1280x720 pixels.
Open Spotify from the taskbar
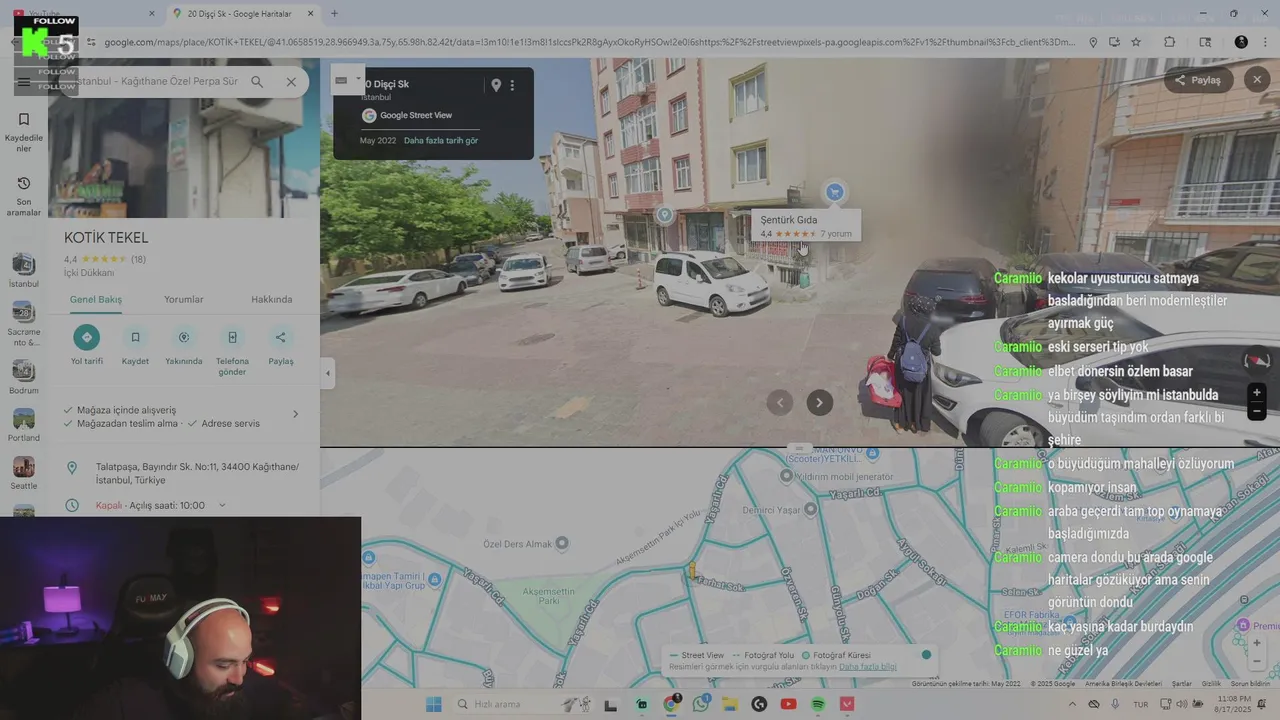click(818, 704)
